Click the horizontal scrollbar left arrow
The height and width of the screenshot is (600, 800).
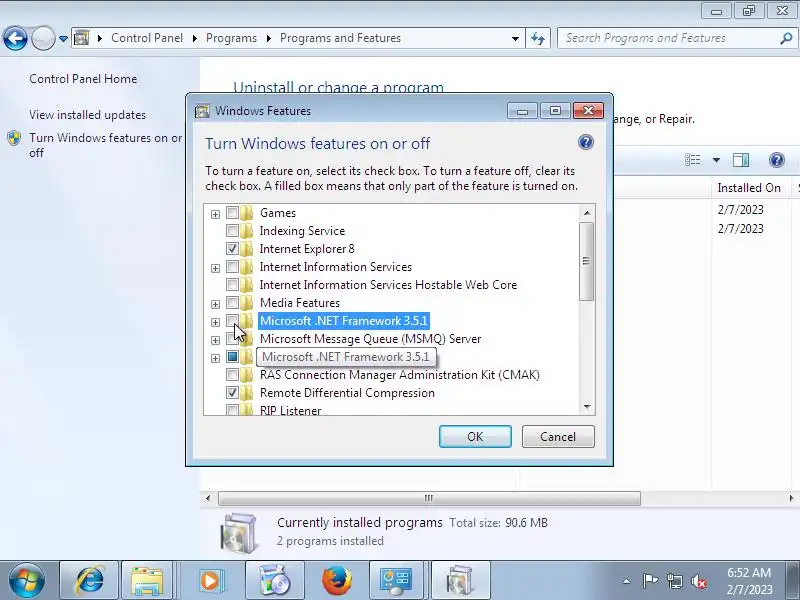tap(208, 498)
